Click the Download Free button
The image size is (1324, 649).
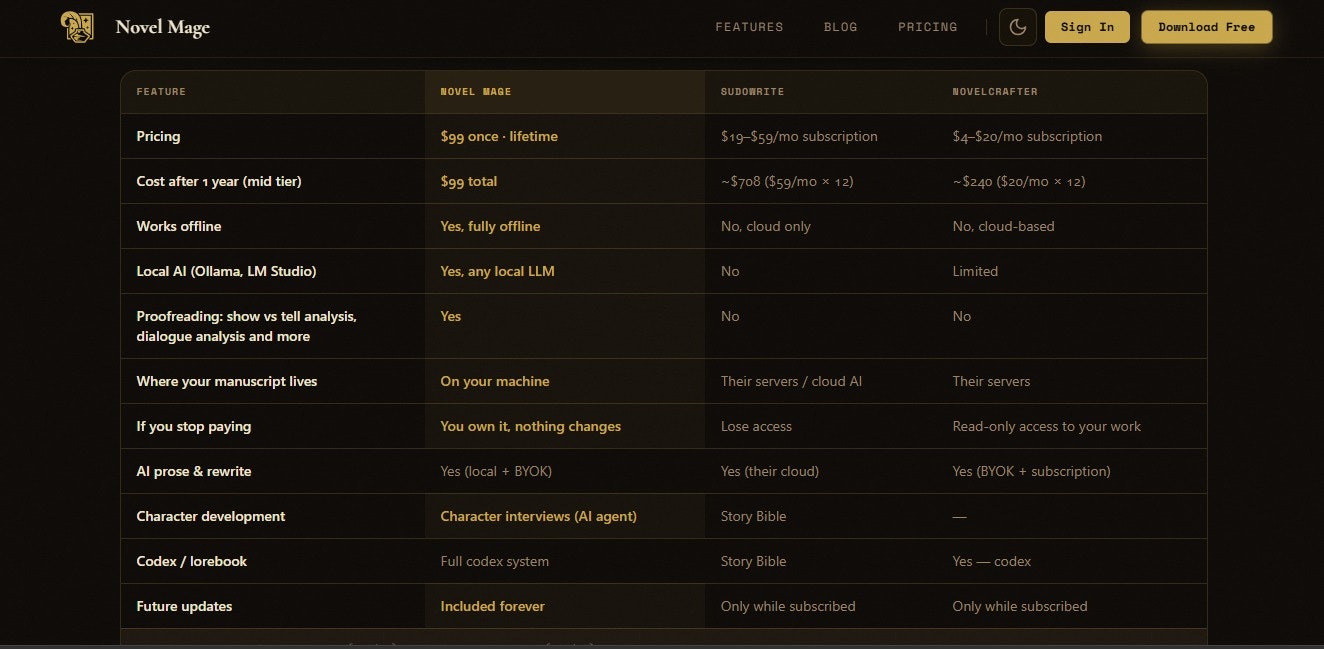pos(1206,27)
